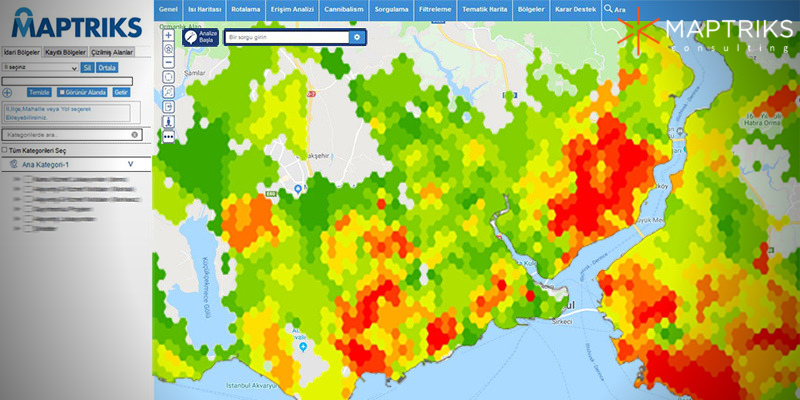Click the street view pegman icon

[x=168, y=121]
